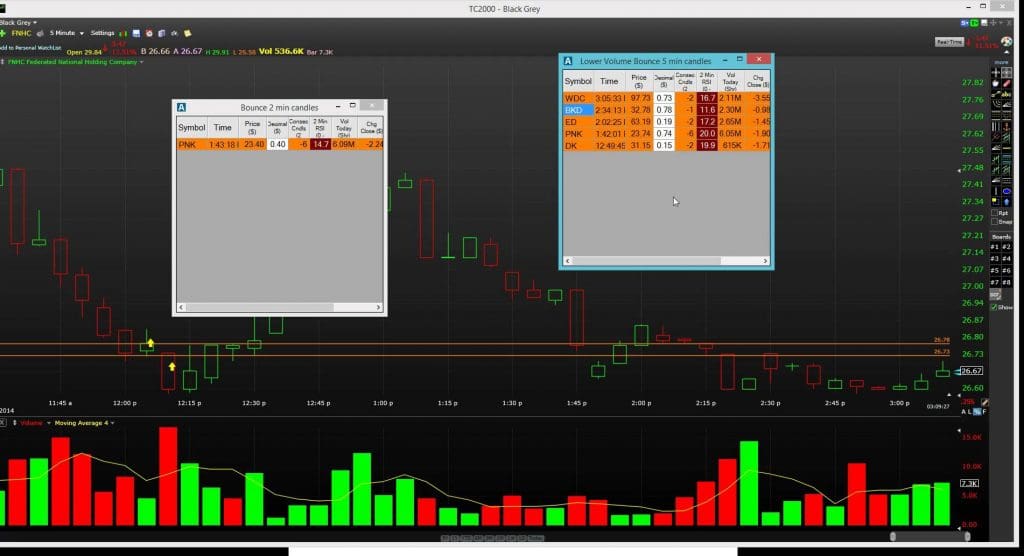Open board #8
Image resolution: width=1024 pixels, height=556 pixels.
tap(1006, 282)
